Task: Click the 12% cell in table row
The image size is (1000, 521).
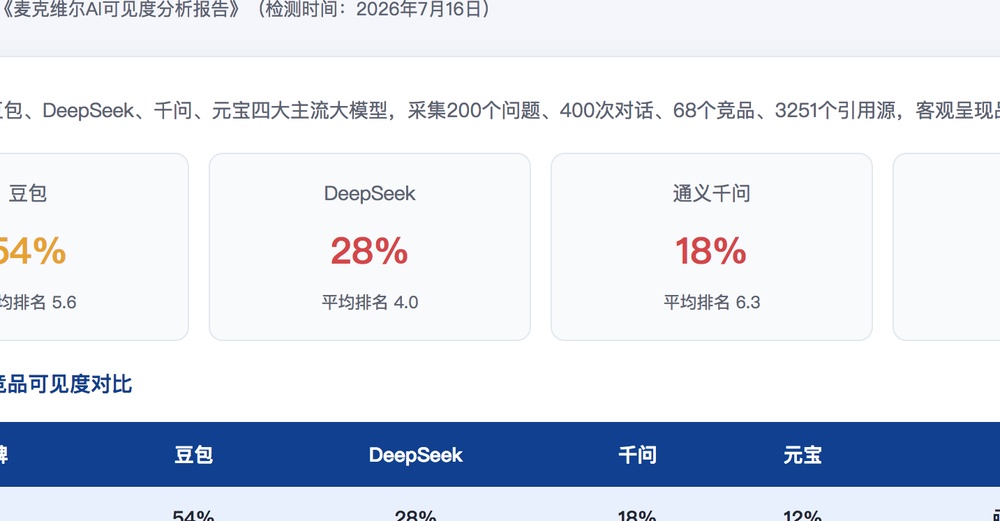Action: point(802,514)
